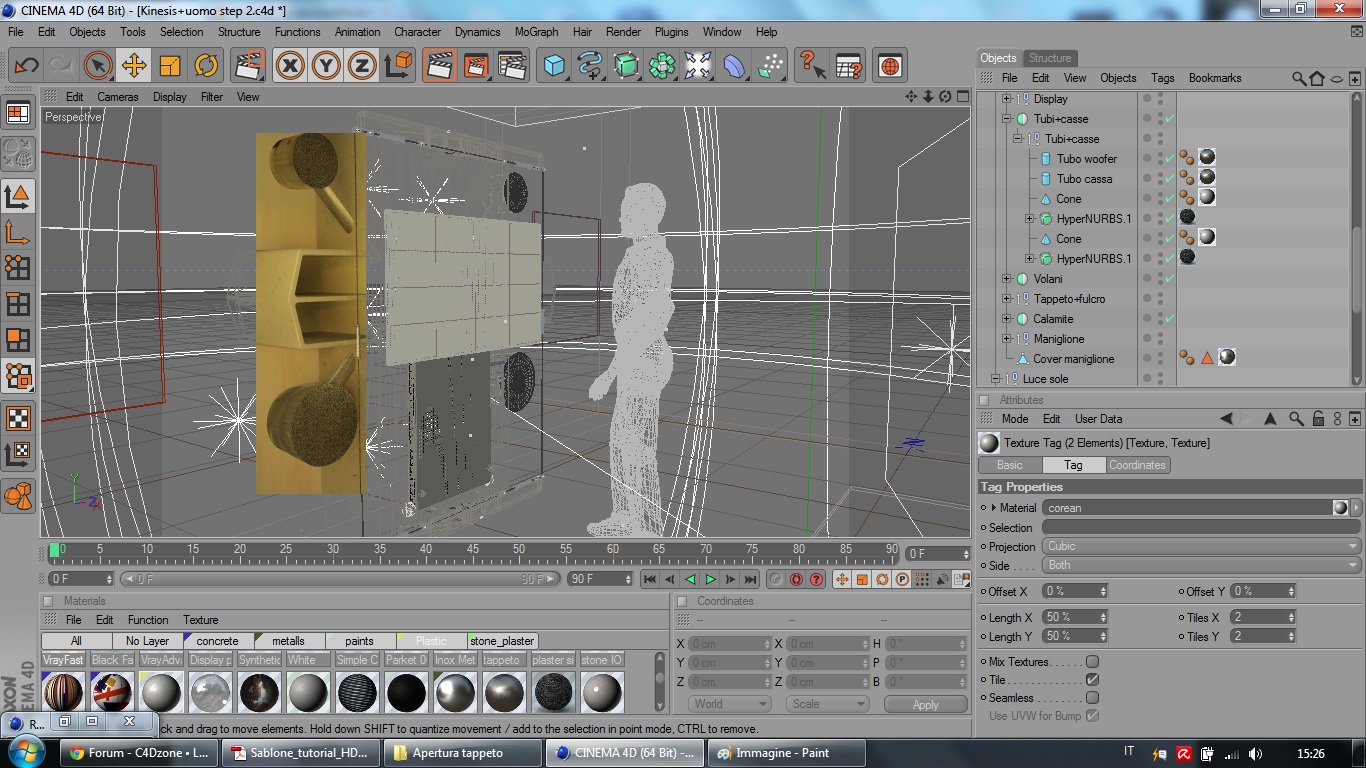Play the animation forwards

click(711, 579)
